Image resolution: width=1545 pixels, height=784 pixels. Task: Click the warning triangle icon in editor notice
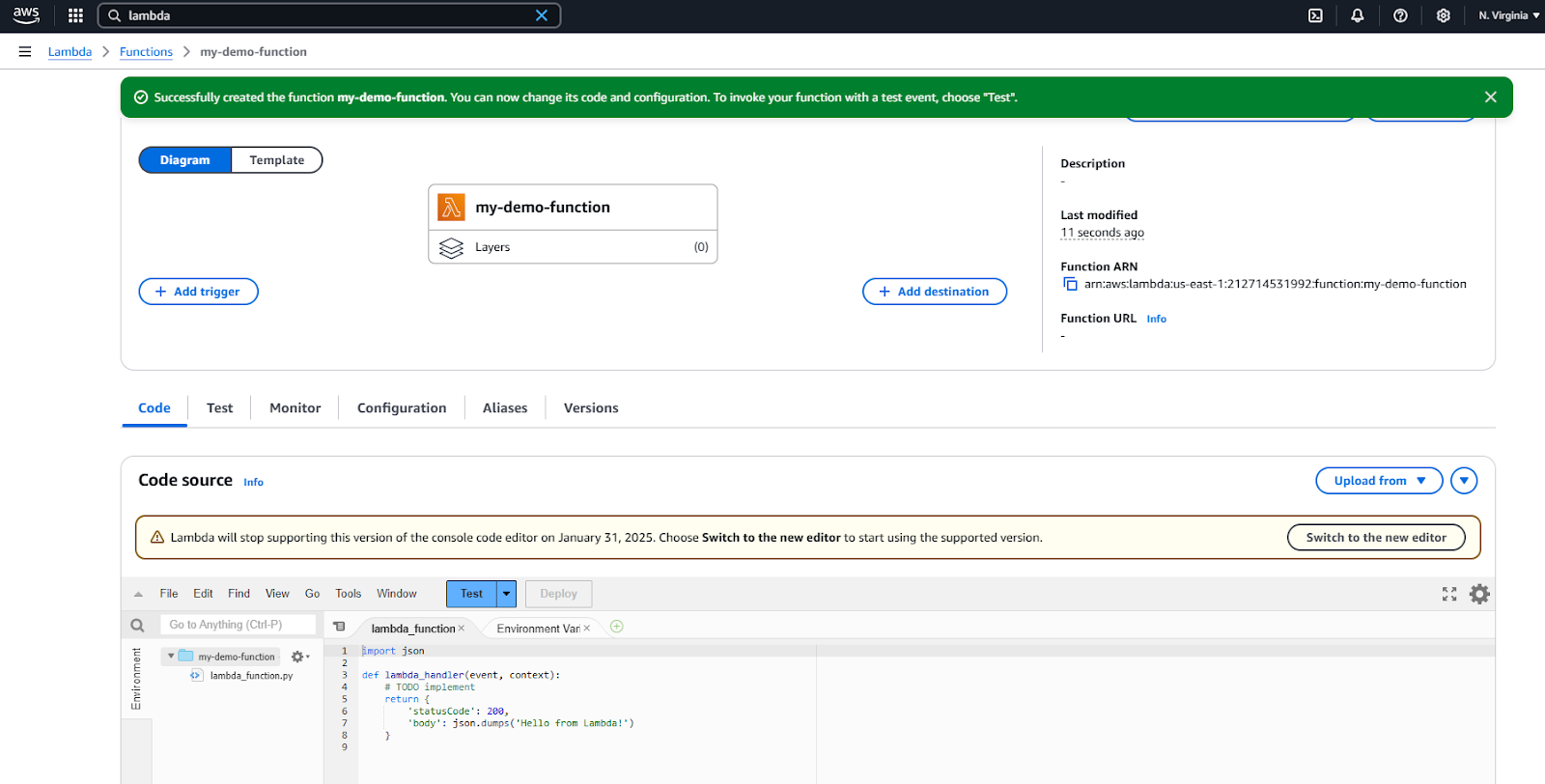pos(157,538)
